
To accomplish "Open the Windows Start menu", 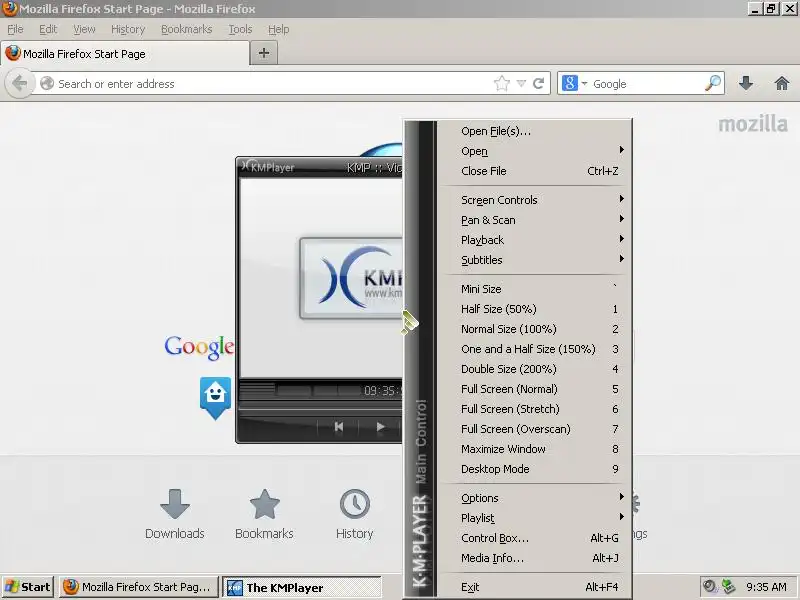I will tap(28, 587).
